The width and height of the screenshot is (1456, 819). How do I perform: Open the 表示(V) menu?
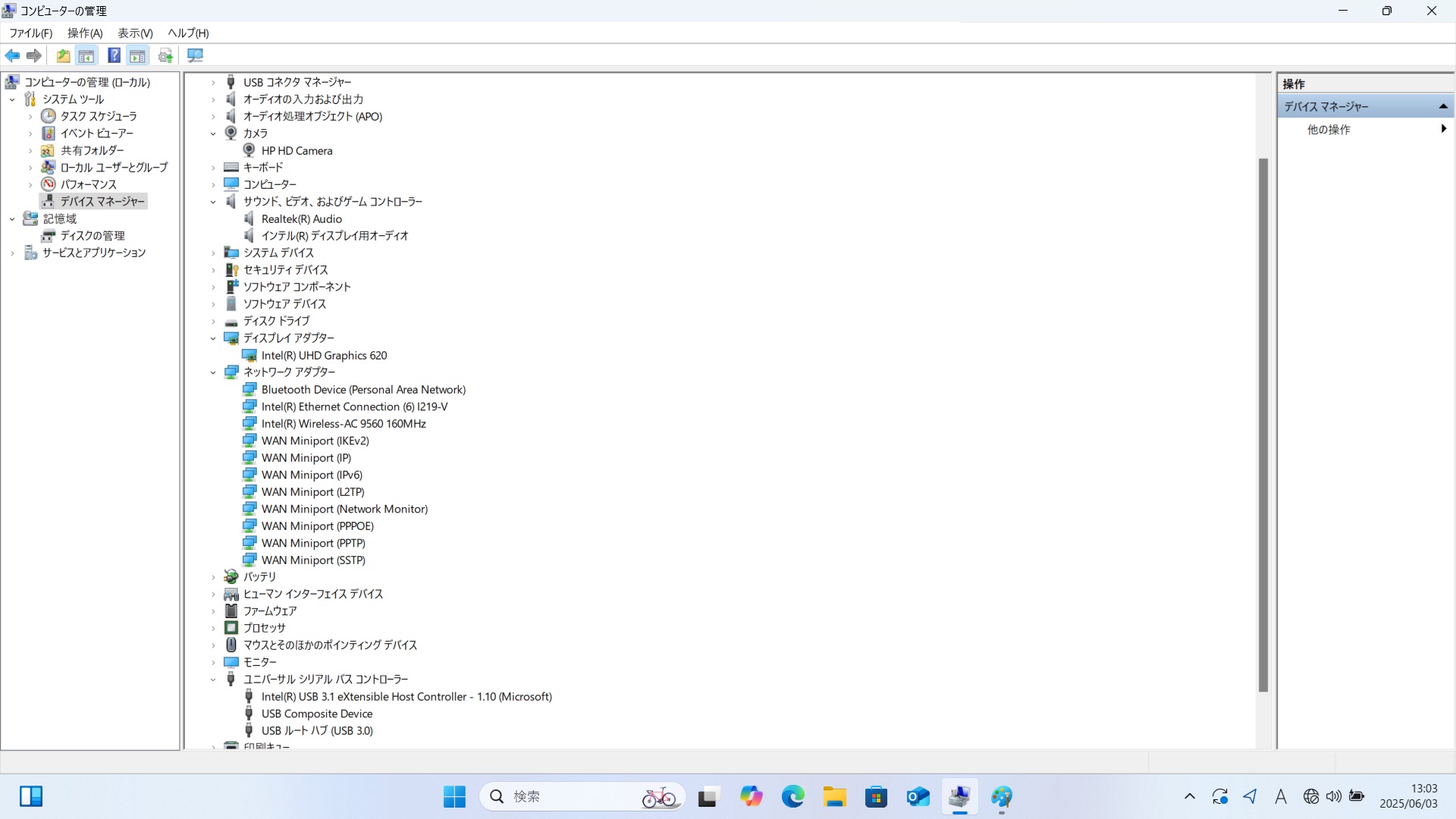point(135,33)
